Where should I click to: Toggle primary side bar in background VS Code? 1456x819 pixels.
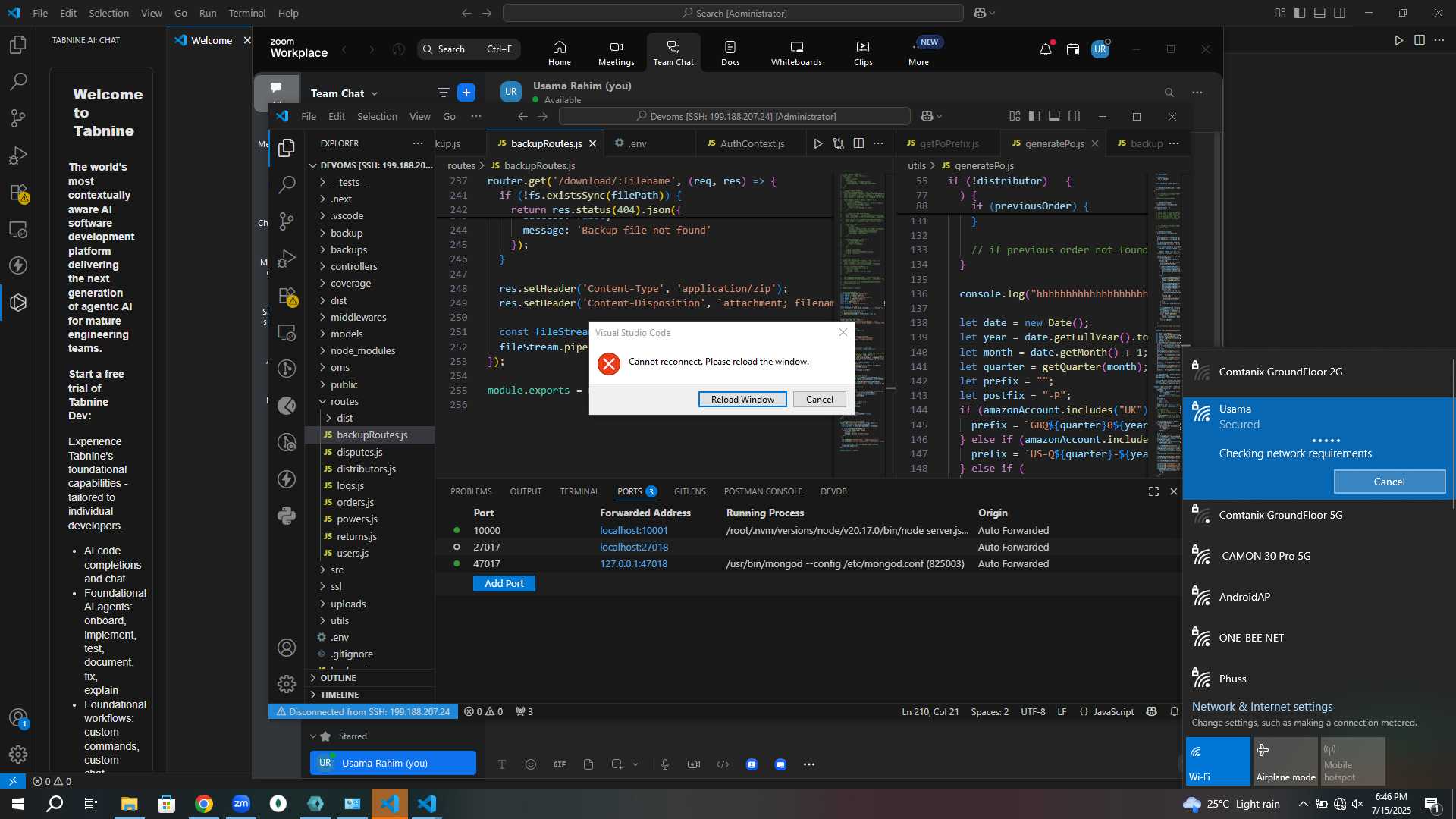click(1300, 13)
